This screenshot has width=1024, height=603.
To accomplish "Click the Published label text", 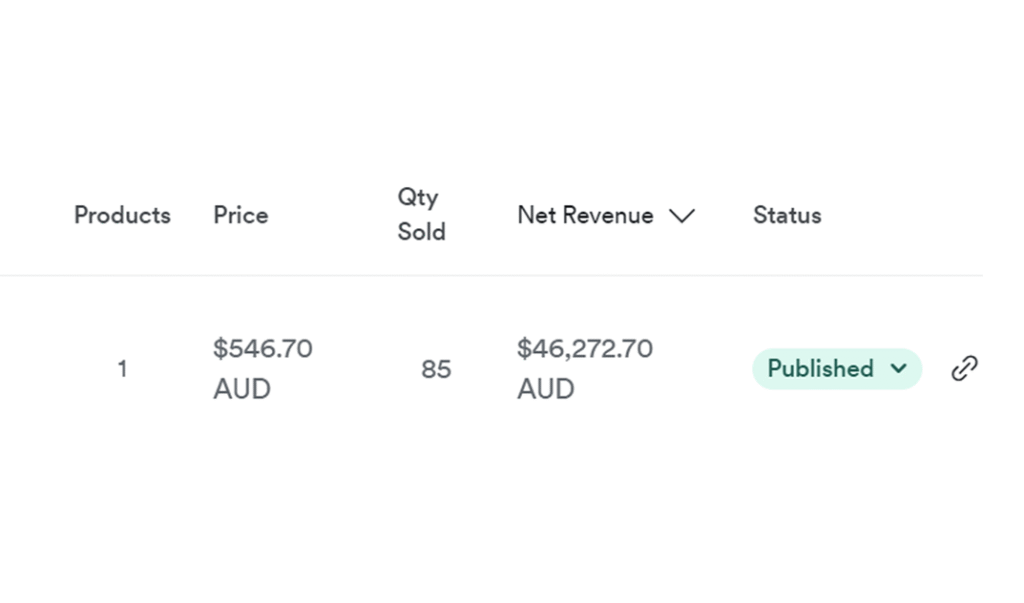I will tap(820, 369).
